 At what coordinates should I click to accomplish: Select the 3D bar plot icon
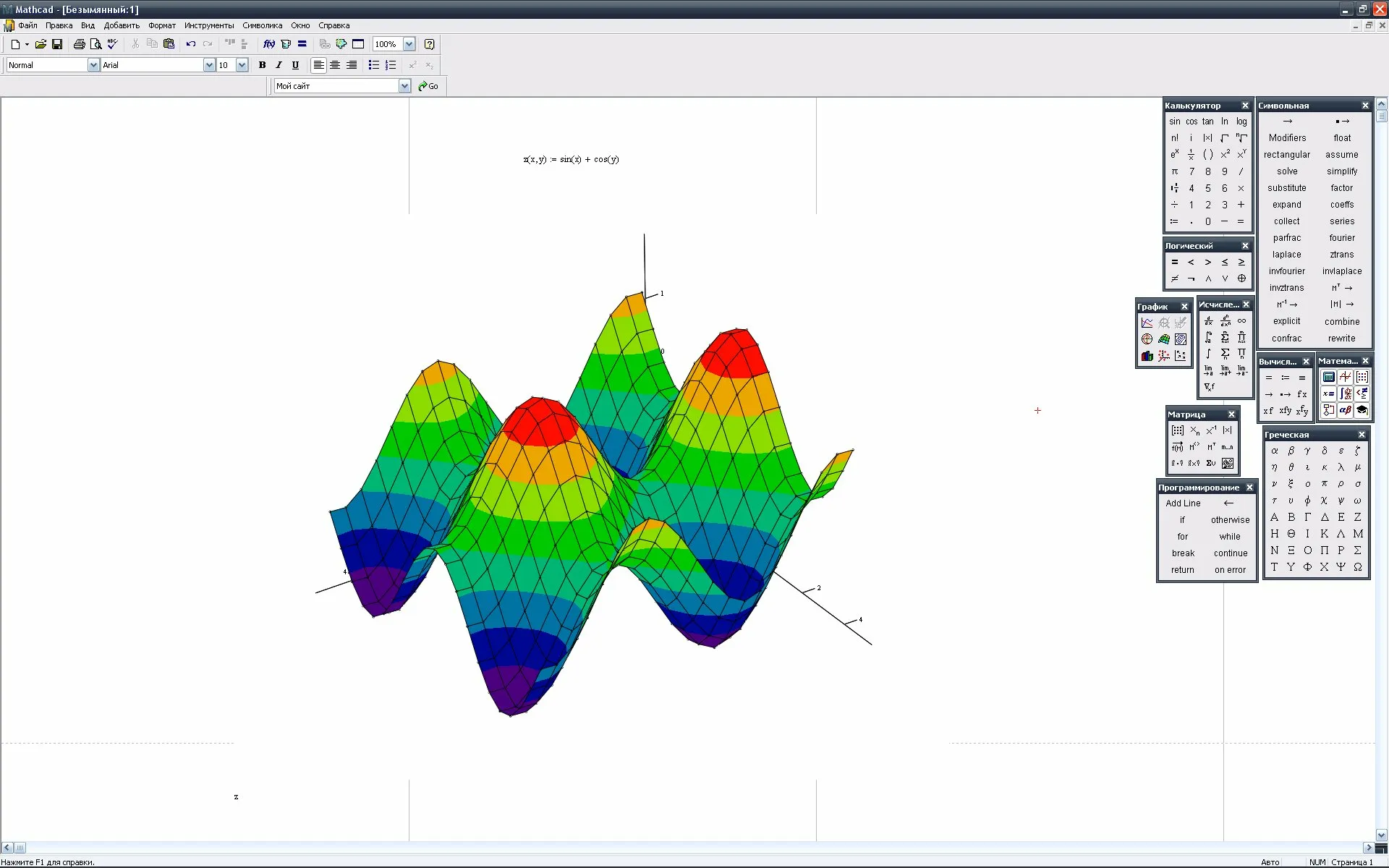click(1147, 356)
